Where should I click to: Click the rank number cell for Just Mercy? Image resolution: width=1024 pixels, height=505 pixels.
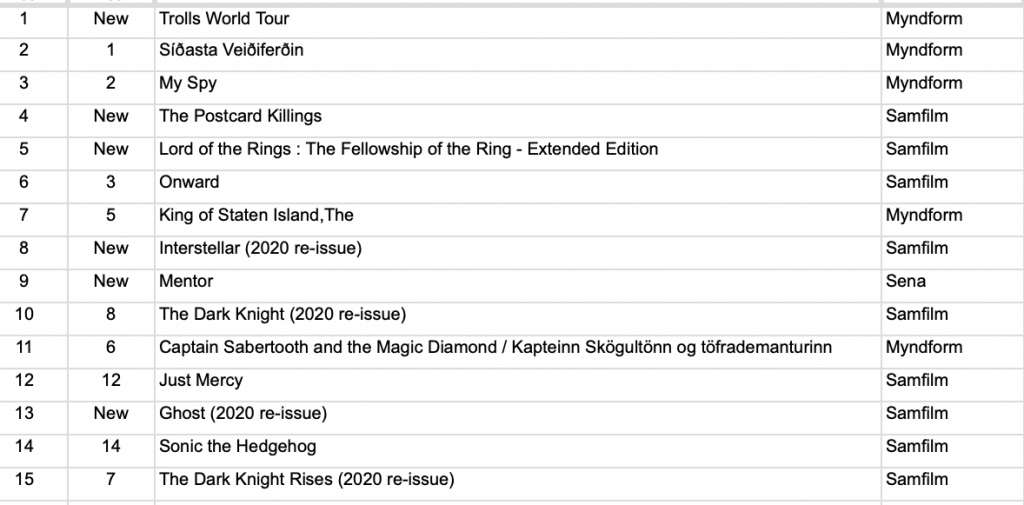[x=25, y=380]
